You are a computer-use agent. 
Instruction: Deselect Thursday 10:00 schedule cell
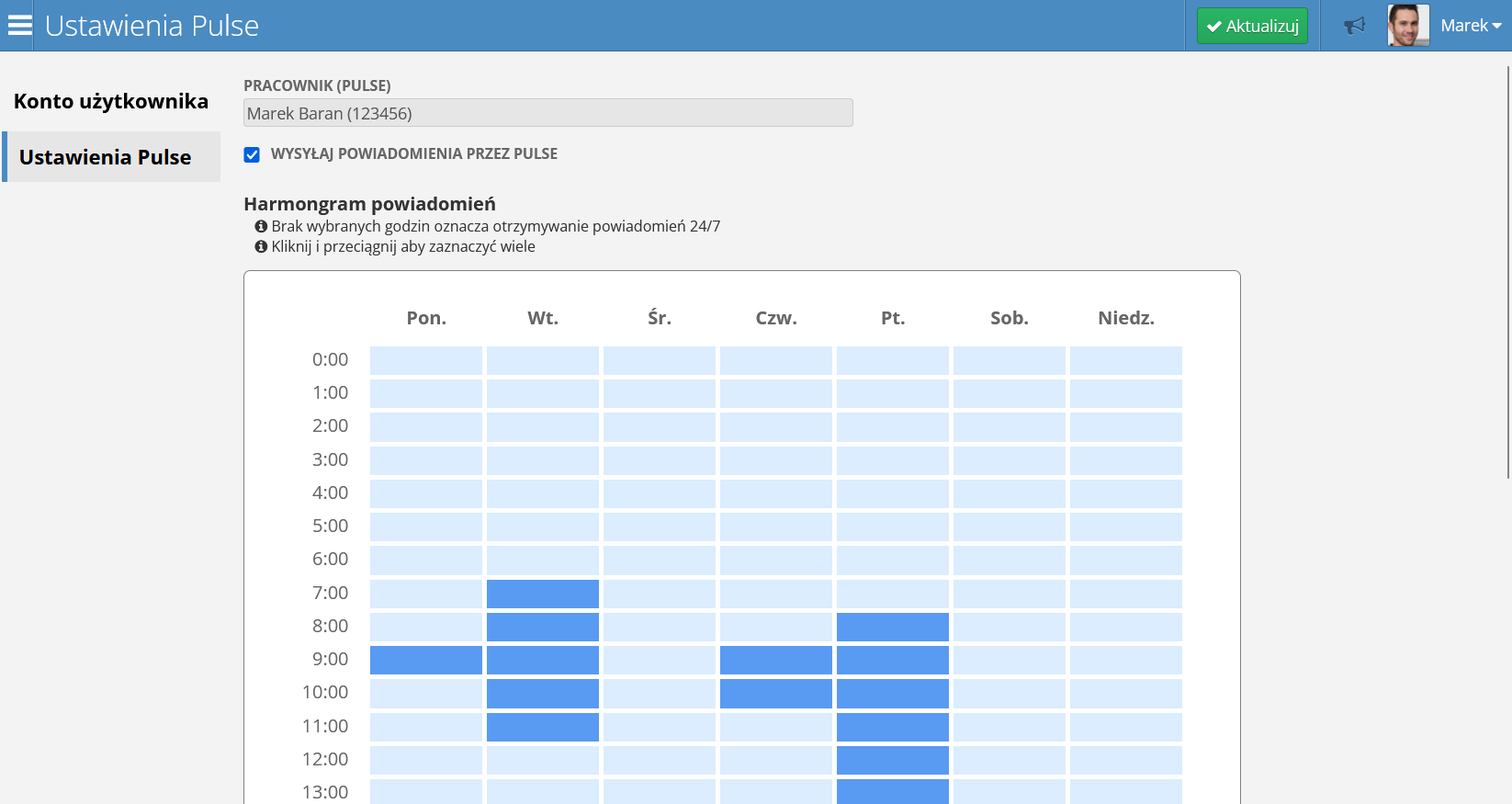click(x=776, y=693)
